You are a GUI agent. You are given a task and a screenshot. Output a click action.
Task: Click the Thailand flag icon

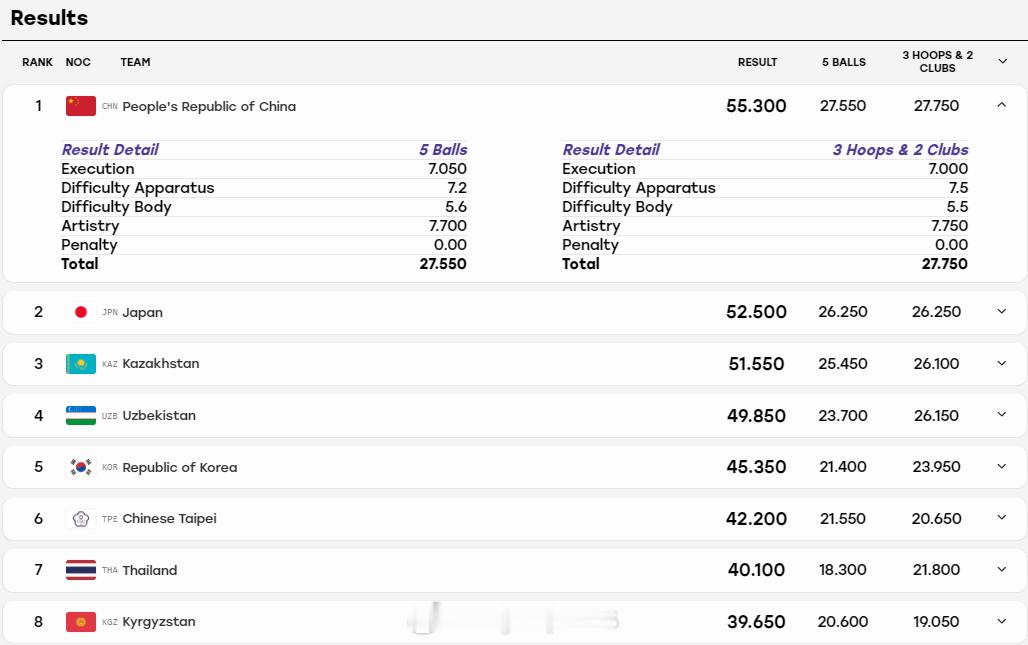pyautogui.click(x=81, y=570)
